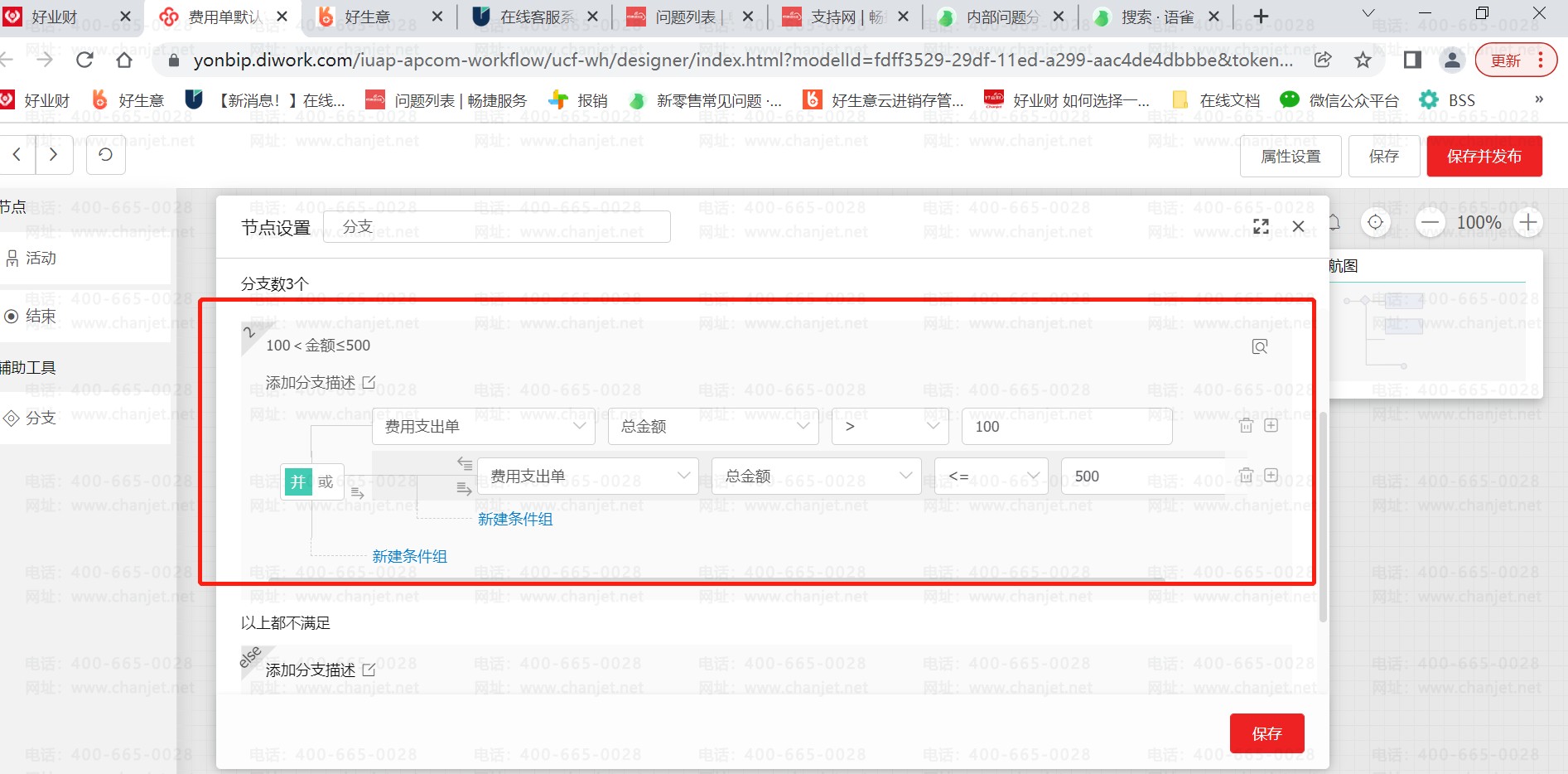Screen dimensions: 1568x774
Task: Open 费用支出单 dropdown in the first condition row
Action: pos(484,426)
